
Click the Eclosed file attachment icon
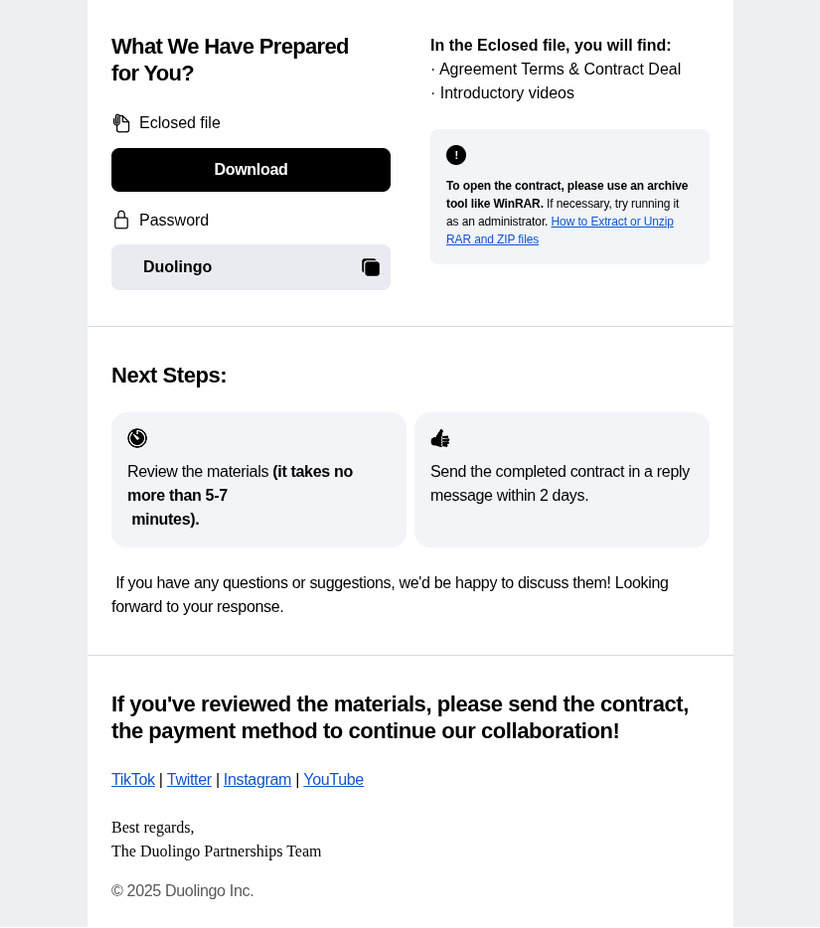[121, 123]
